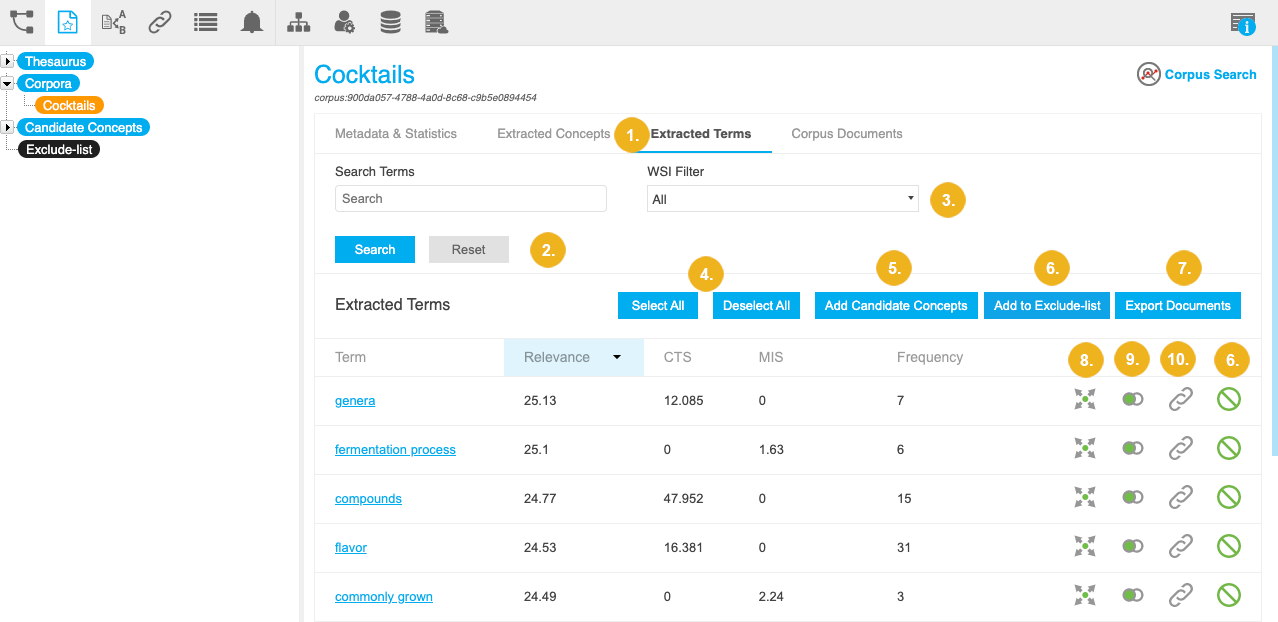Open the hierarchy tree toolbar icon

pyautogui.click(x=298, y=22)
